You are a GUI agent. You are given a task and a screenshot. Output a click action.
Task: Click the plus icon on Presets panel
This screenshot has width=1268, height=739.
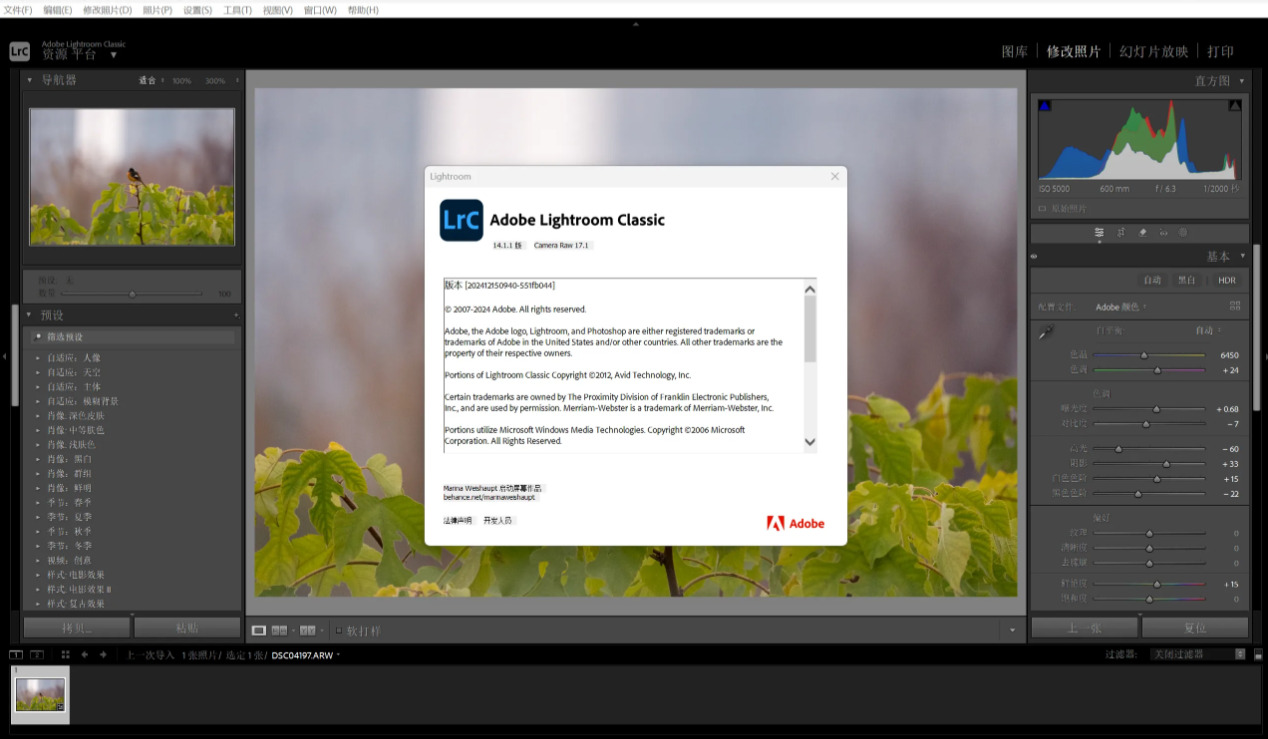[x=236, y=315]
